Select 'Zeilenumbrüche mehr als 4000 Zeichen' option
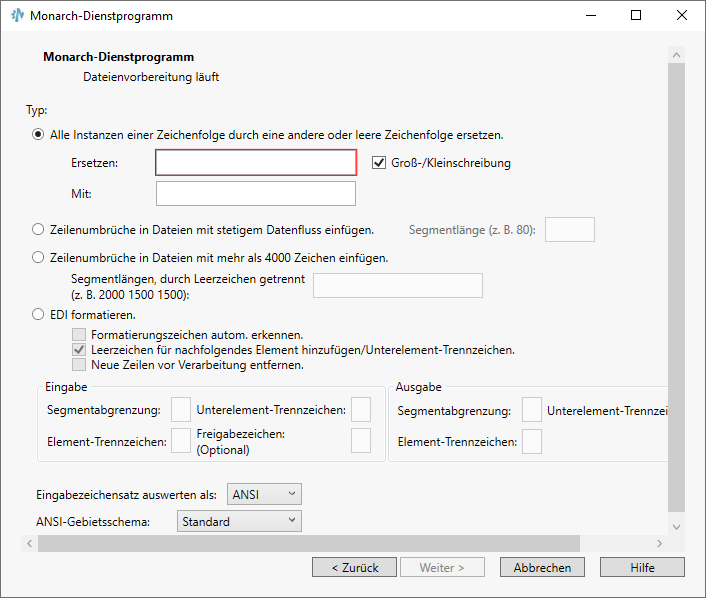 (38, 258)
